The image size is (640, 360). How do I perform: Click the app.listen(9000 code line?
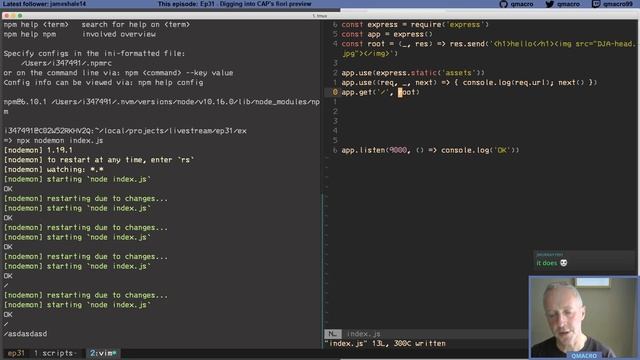click(x=430, y=150)
